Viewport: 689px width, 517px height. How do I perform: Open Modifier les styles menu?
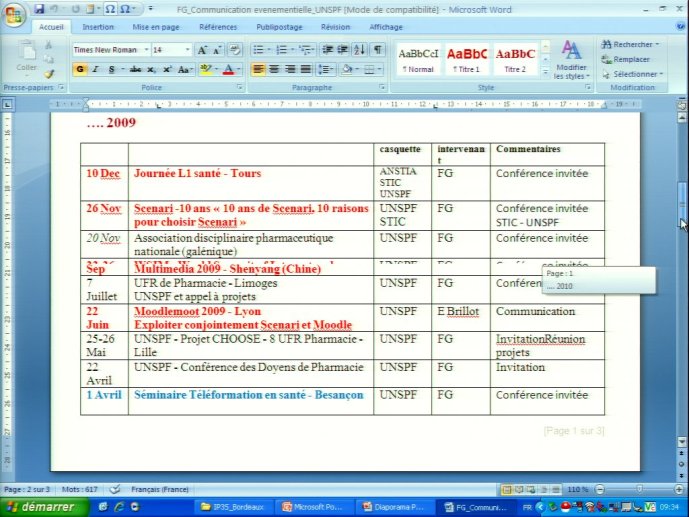pos(571,59)
